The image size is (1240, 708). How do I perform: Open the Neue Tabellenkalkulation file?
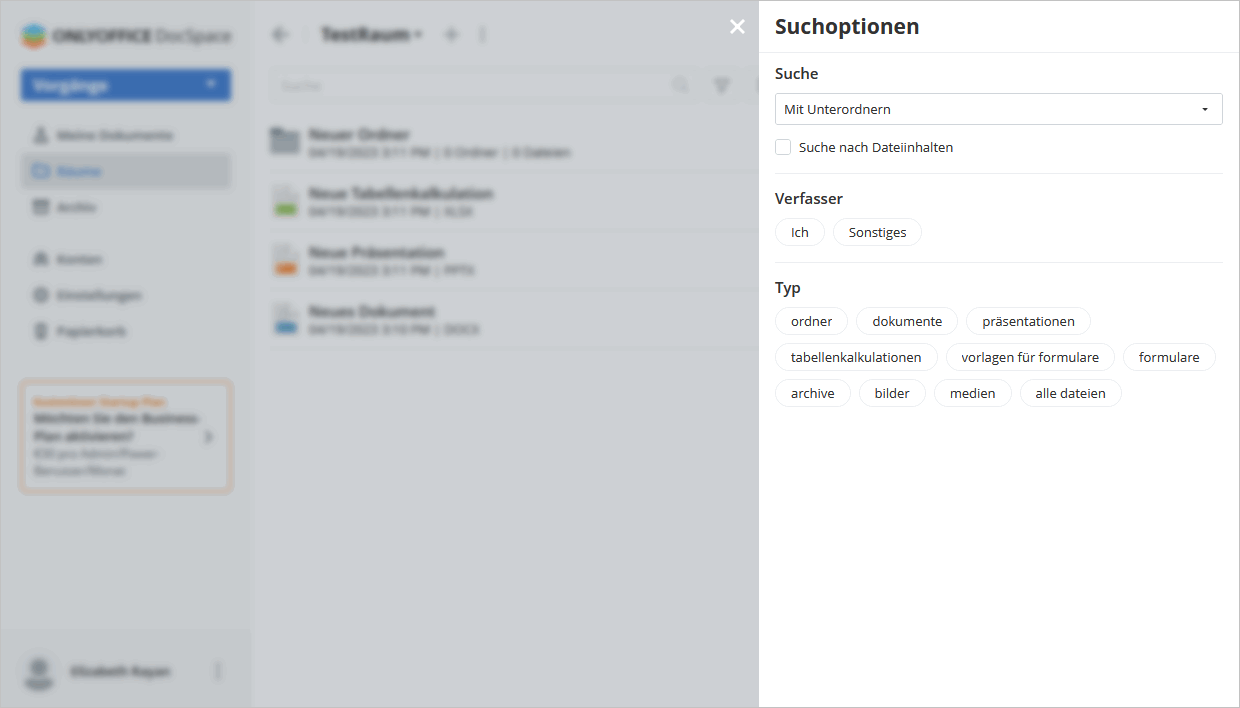coord(513,202)
